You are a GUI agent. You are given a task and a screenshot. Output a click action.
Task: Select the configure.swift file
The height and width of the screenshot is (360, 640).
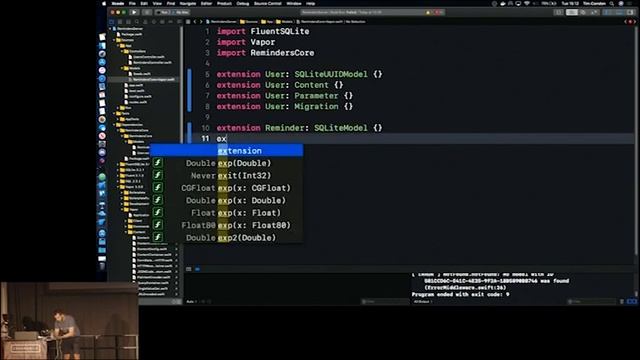coord(138,96)
